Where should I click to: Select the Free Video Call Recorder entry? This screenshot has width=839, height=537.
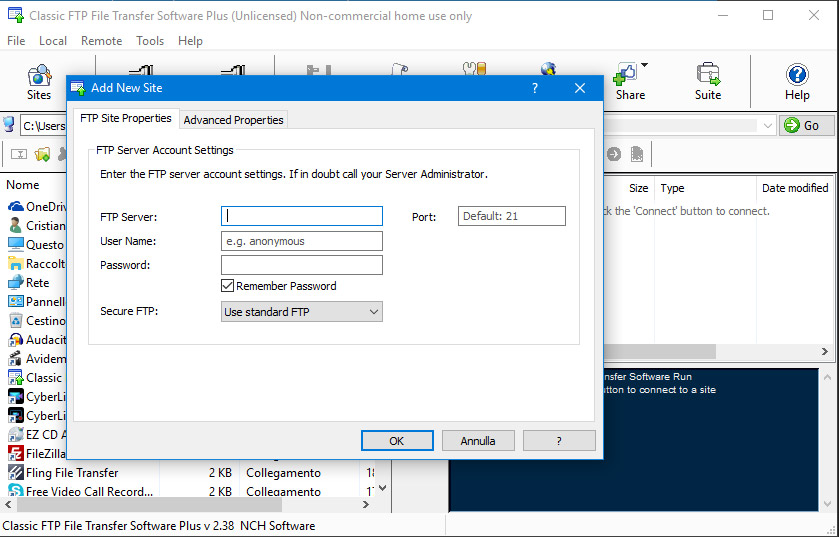[x=89, y=491]
